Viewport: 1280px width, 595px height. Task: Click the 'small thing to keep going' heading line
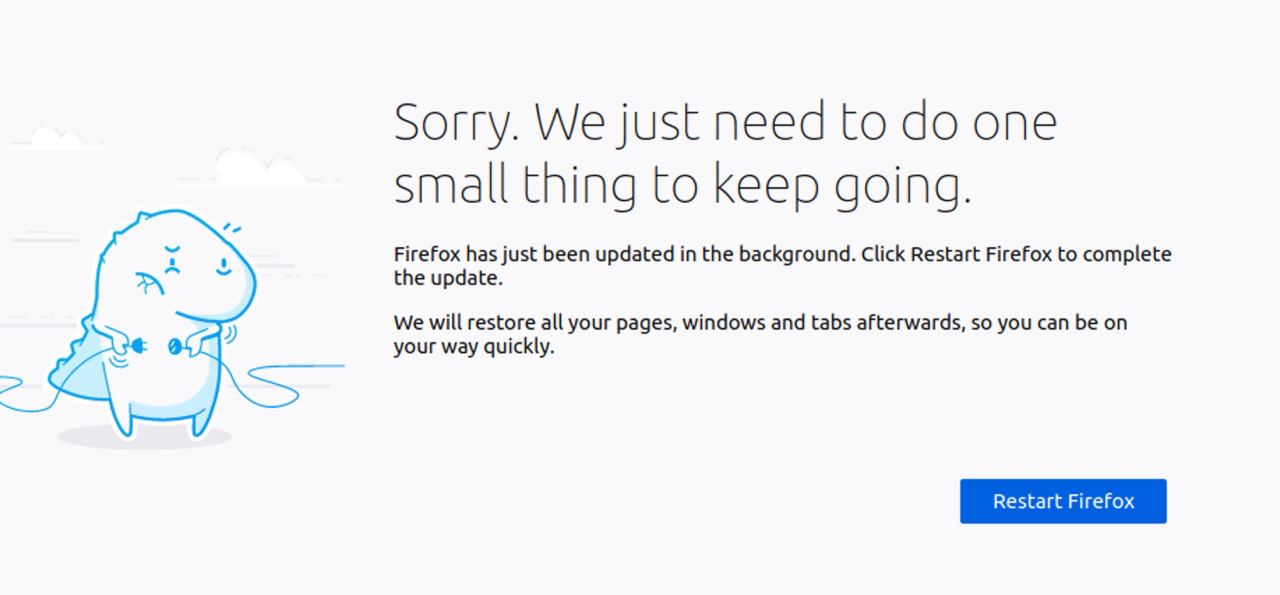point(682,186)
